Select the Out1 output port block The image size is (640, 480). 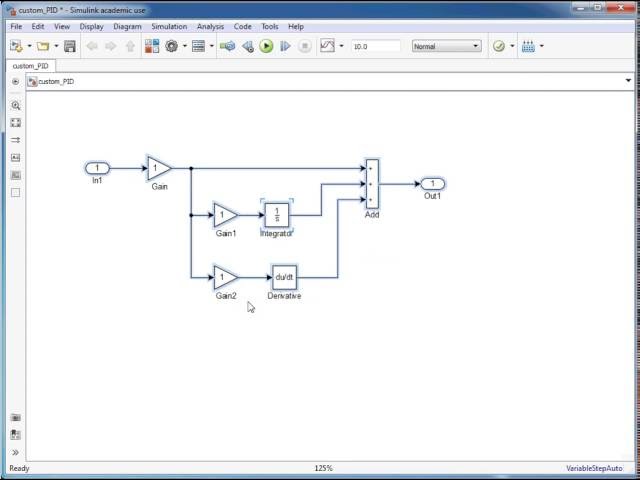click(x=433, y=184)
